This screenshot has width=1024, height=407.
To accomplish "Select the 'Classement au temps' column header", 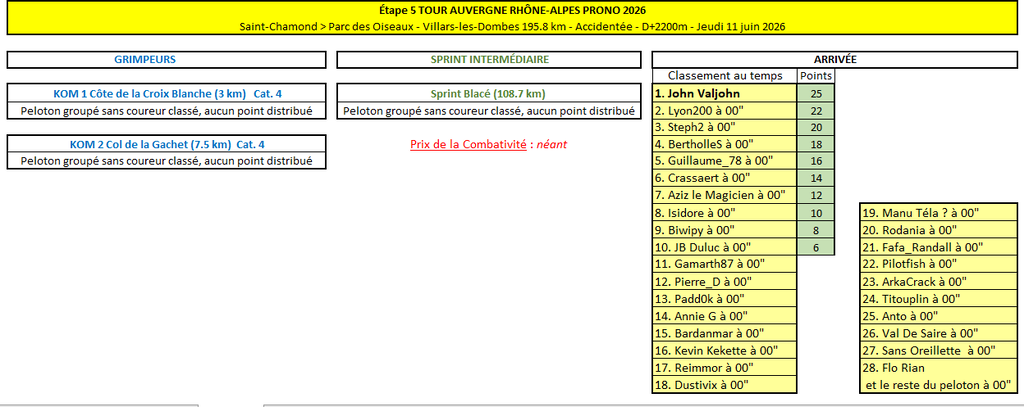I will click(725, 76).
